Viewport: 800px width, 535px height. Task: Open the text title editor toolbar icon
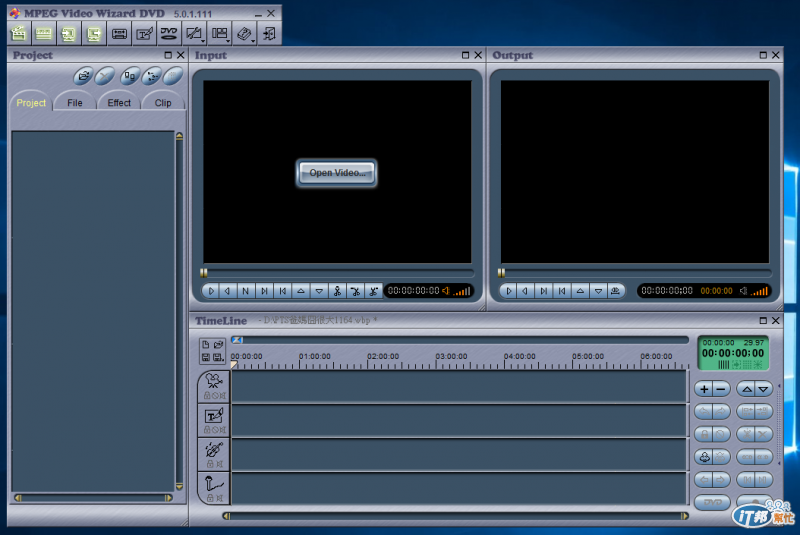tap(144, 34)
